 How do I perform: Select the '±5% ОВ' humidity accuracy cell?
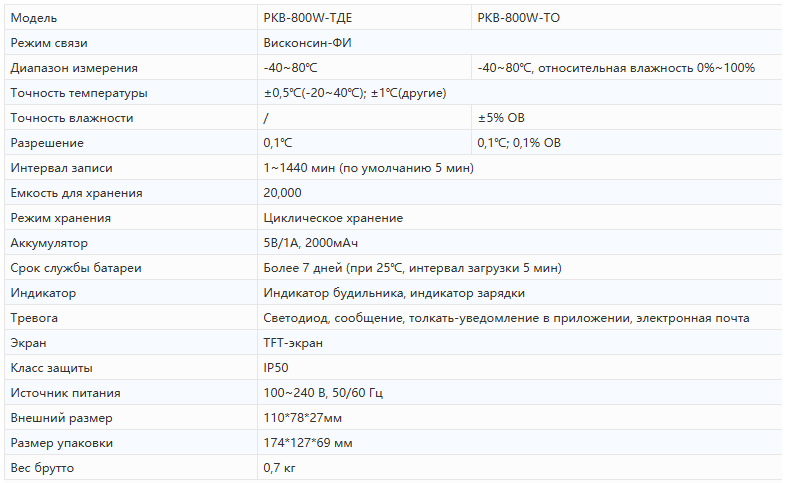coord(501,118)
